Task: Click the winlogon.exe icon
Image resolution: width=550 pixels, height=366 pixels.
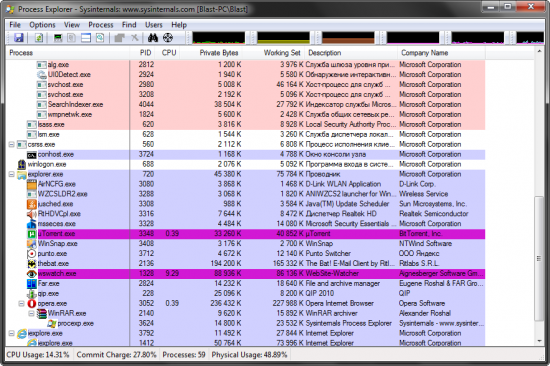Action: (22, 164)
